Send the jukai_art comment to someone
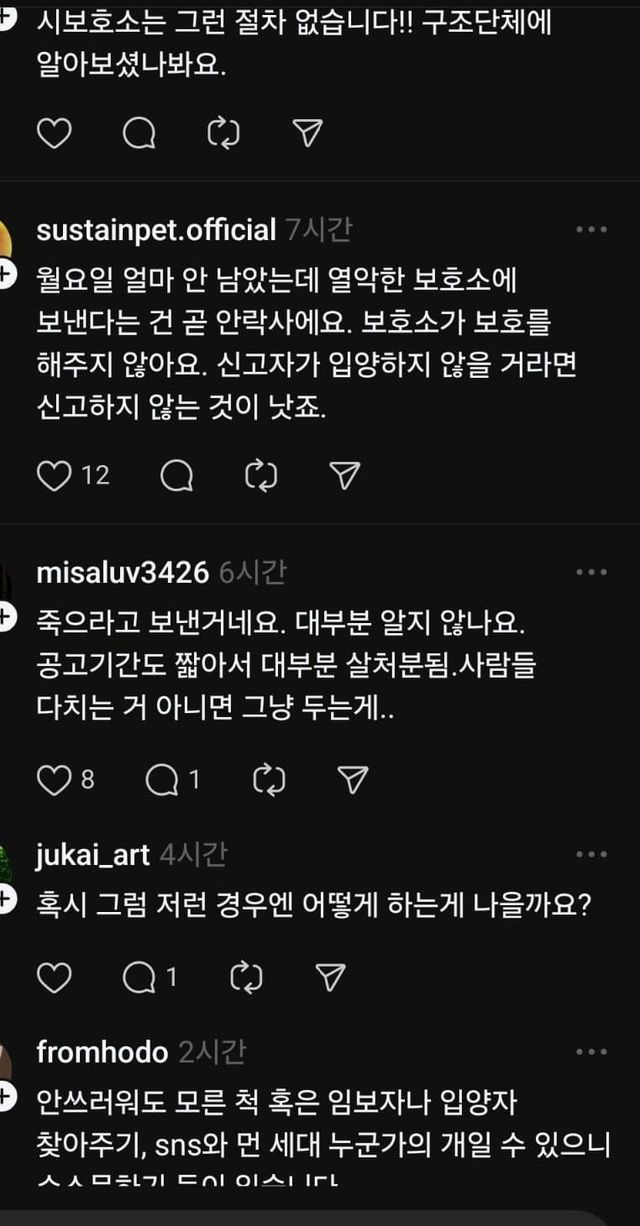 [330, 976]
